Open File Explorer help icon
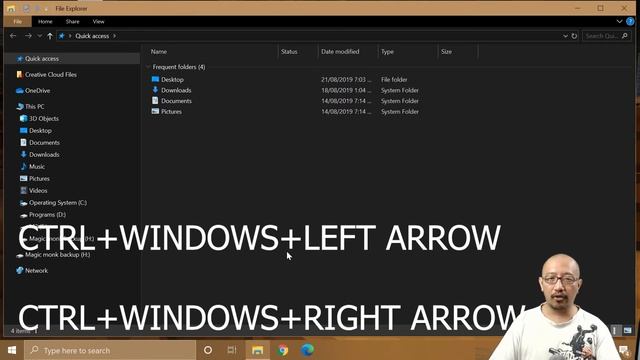This screenshot has width=640, height=360. (x=630, y=22)
